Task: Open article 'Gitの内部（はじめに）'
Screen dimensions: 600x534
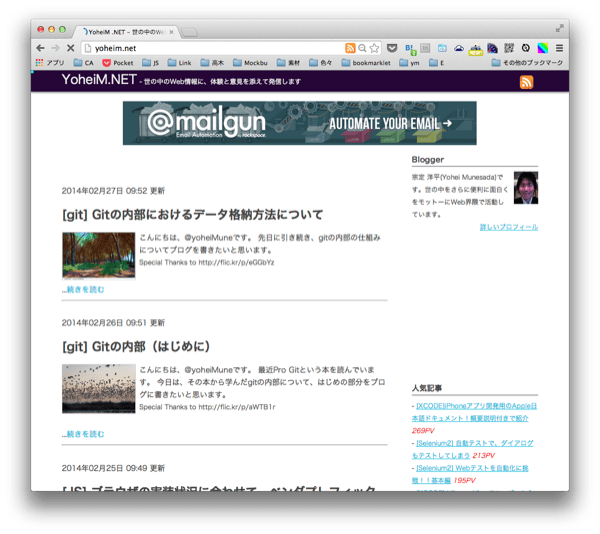Action: point(136,347)
